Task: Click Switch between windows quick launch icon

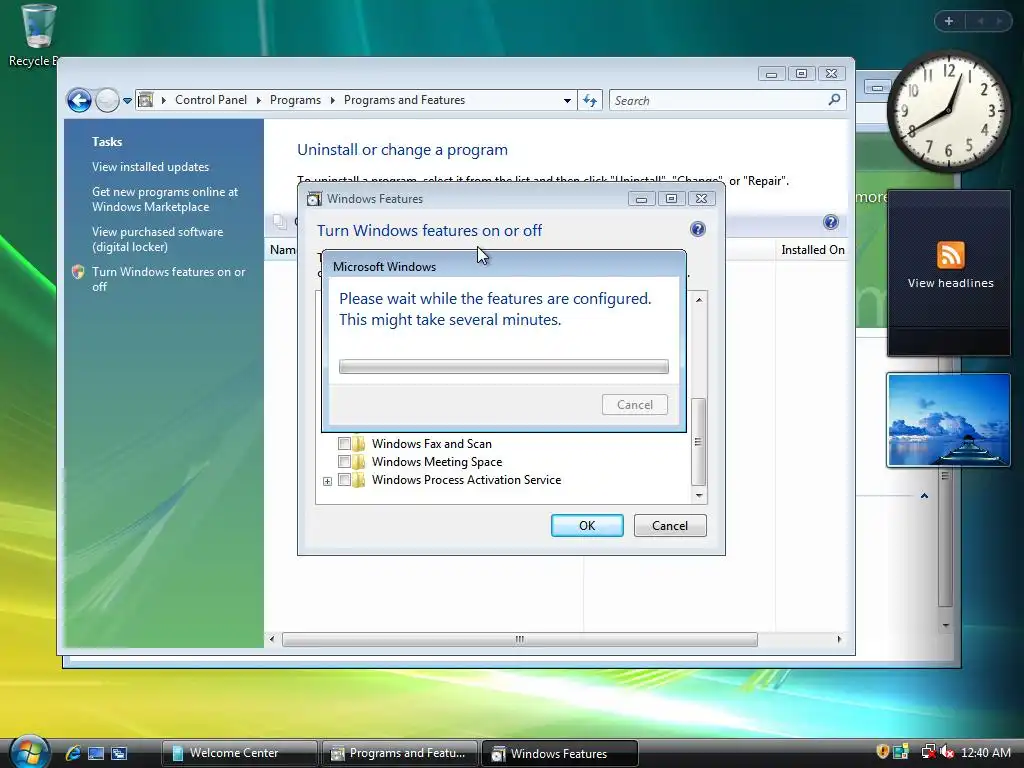Action: pyautogui.click(x=119, y=753)
